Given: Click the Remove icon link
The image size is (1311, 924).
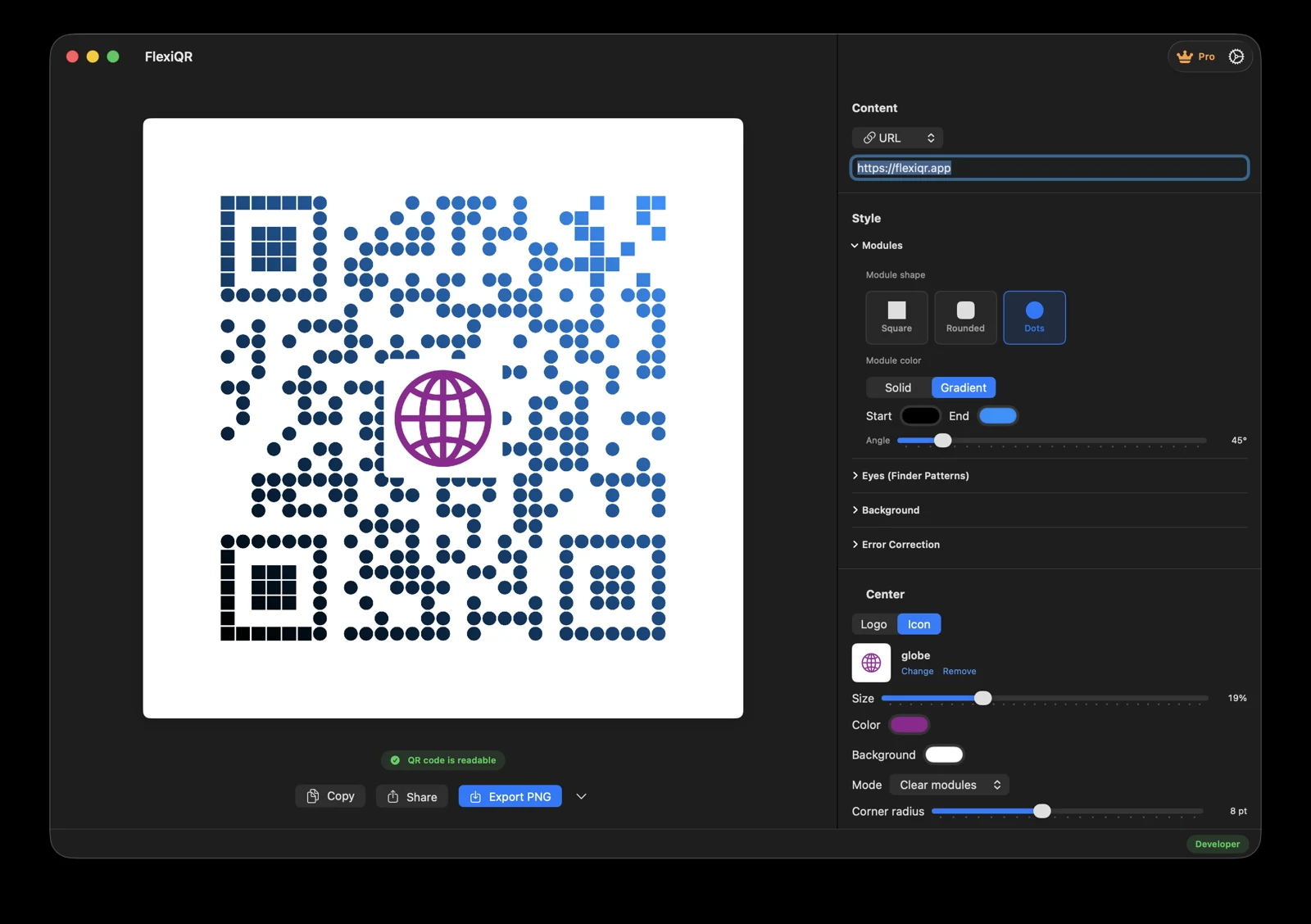Looking at the screenshot, I should [959, 671].
